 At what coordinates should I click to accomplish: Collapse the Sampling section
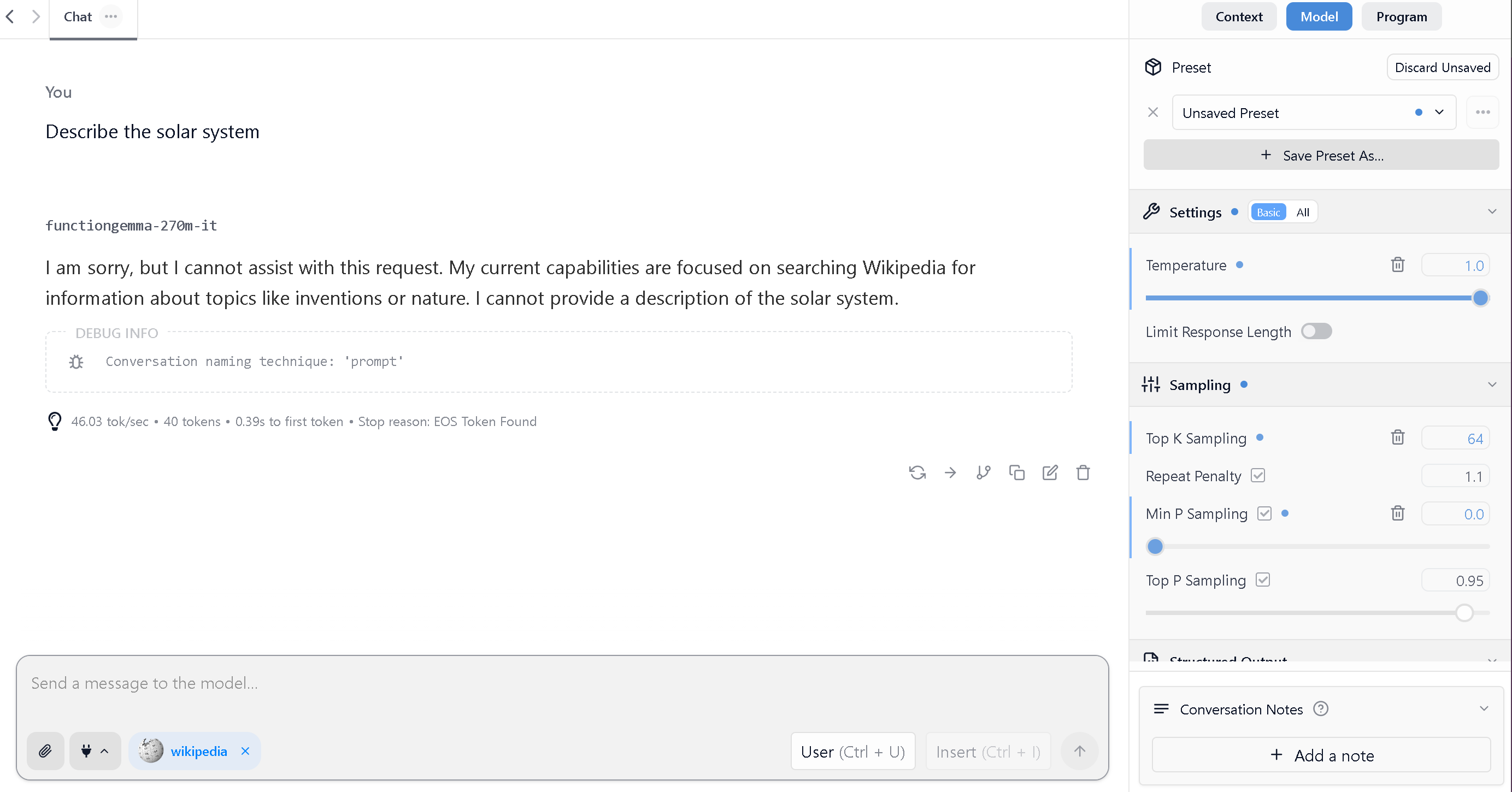pos(1491,385)
